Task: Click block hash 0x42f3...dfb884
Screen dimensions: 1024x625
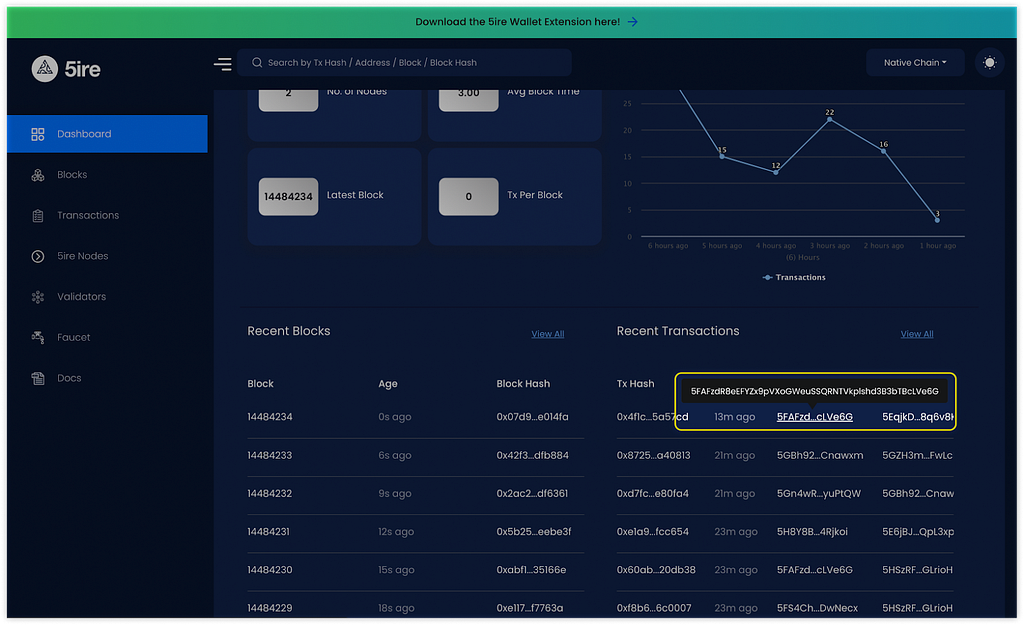Action: click(532, 455)
